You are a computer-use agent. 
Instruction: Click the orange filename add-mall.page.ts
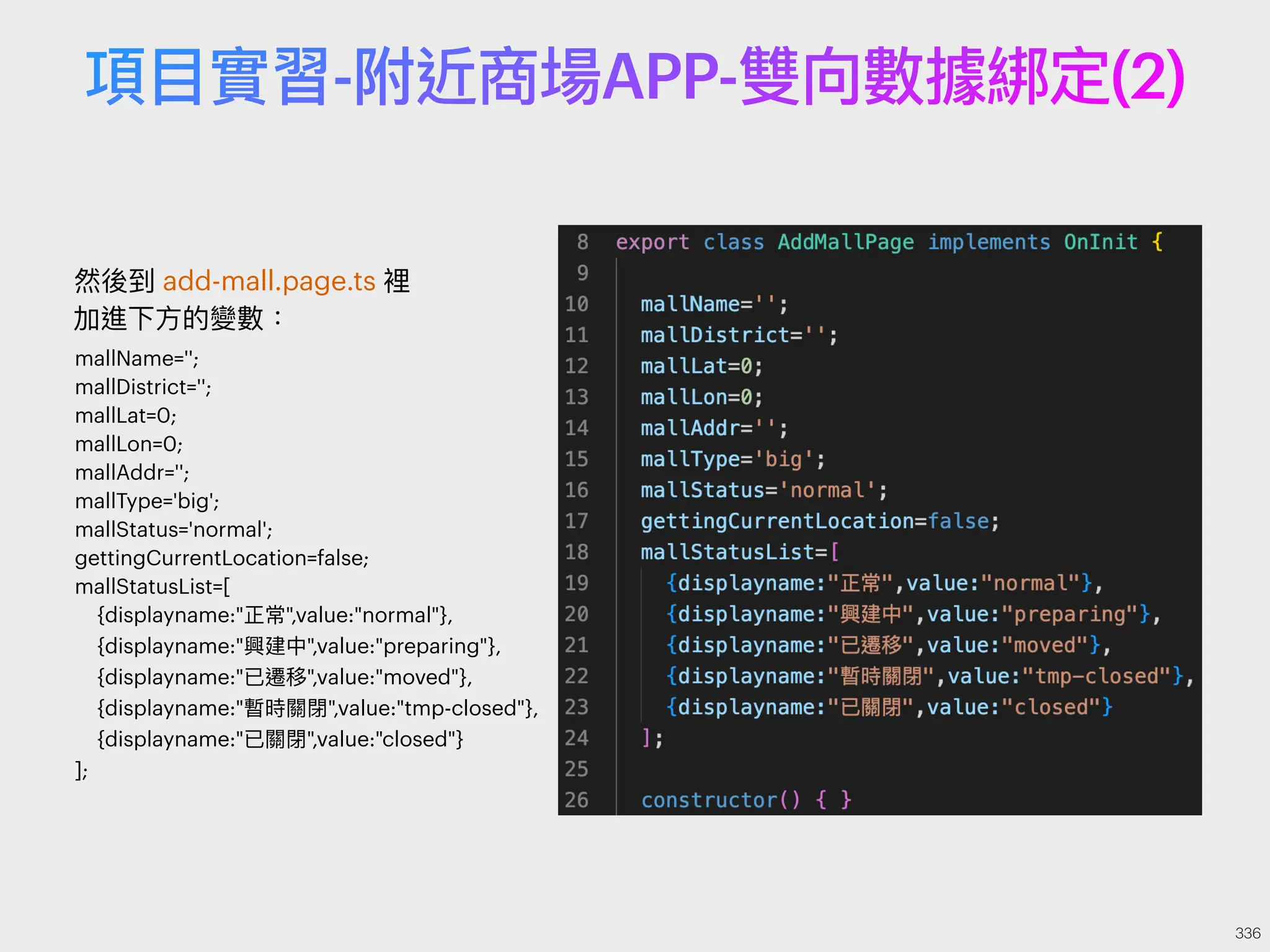(269, 282)
